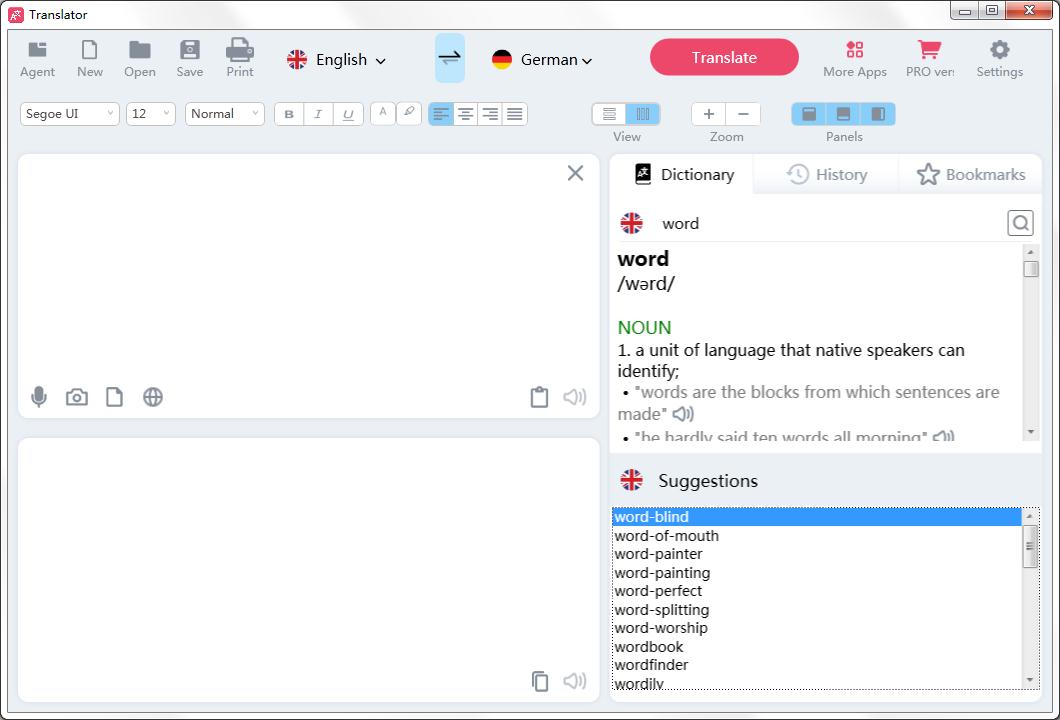Zoom in with plus button
Viewport: 1060px width, 720px height.
[708, 114]
